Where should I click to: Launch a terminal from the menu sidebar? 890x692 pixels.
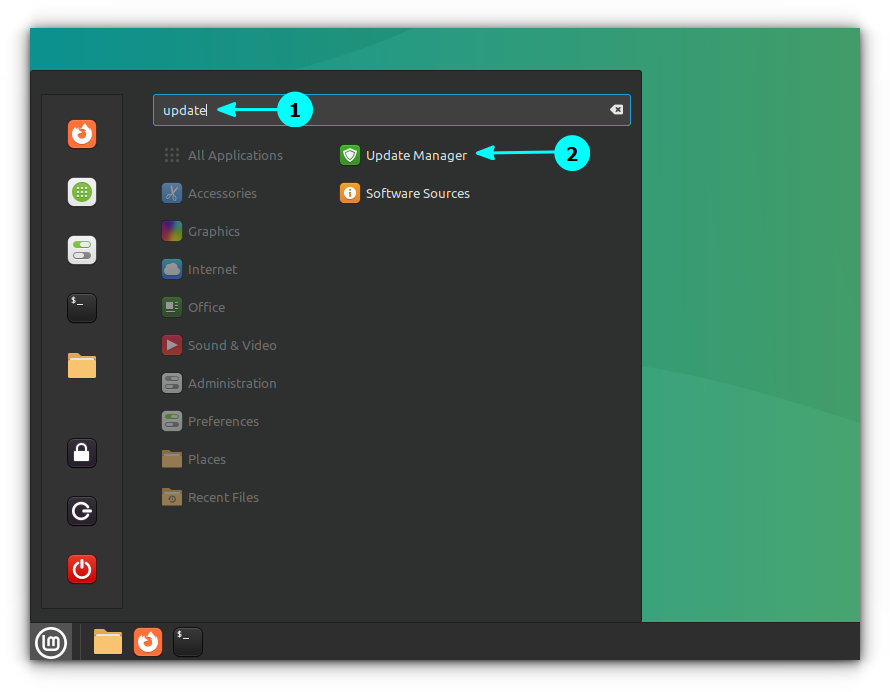[81, 308]
